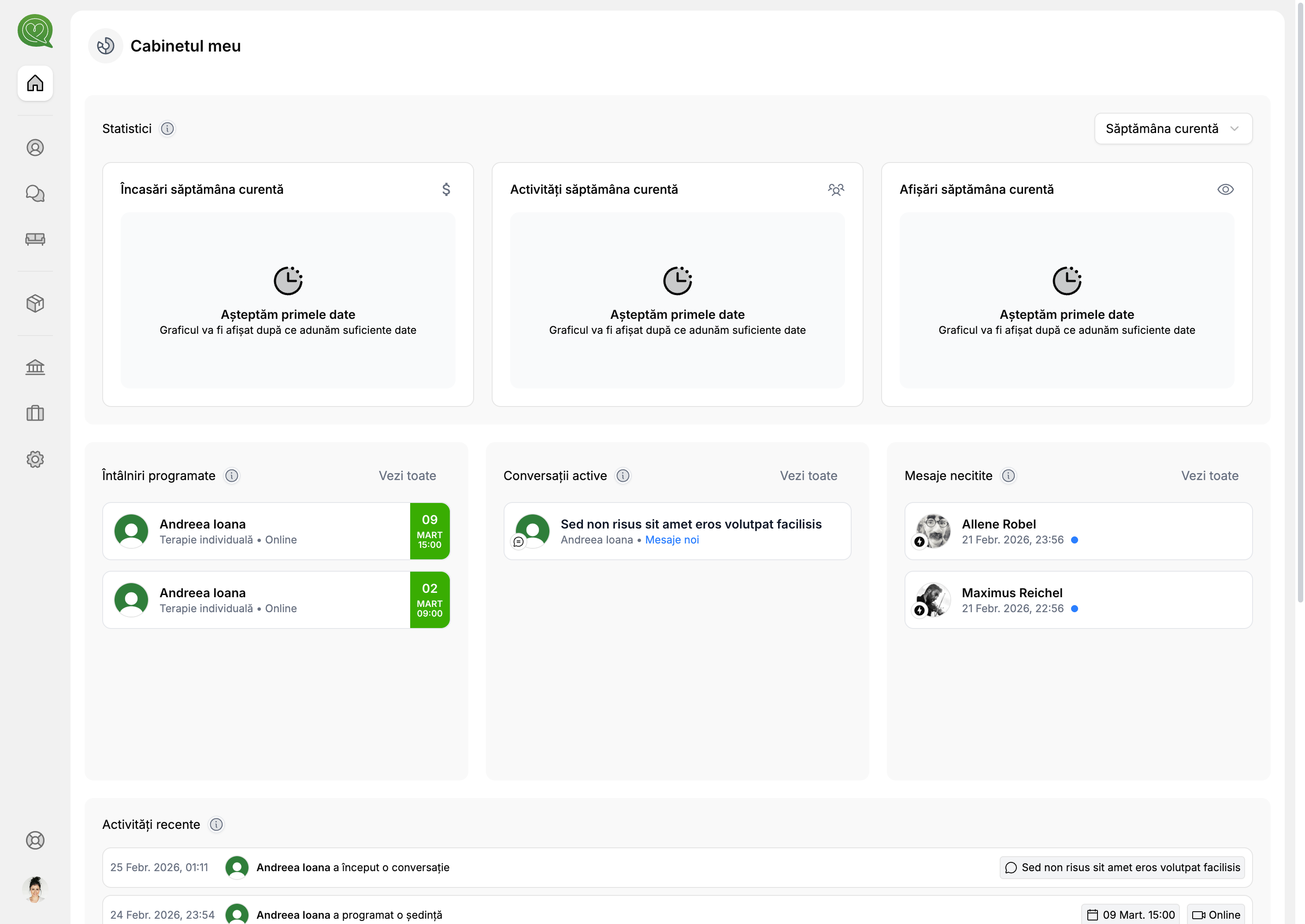Click the lifebuoy support icon in sidebar
The height and width of the screenshot is (924, 1305).
pyautogui.click(x=35, y=840)
